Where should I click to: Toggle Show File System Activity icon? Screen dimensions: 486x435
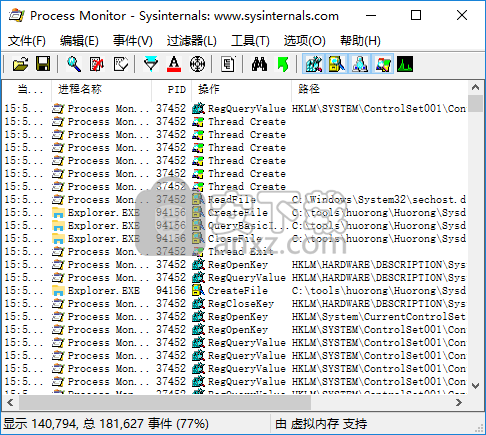[337, 64]
